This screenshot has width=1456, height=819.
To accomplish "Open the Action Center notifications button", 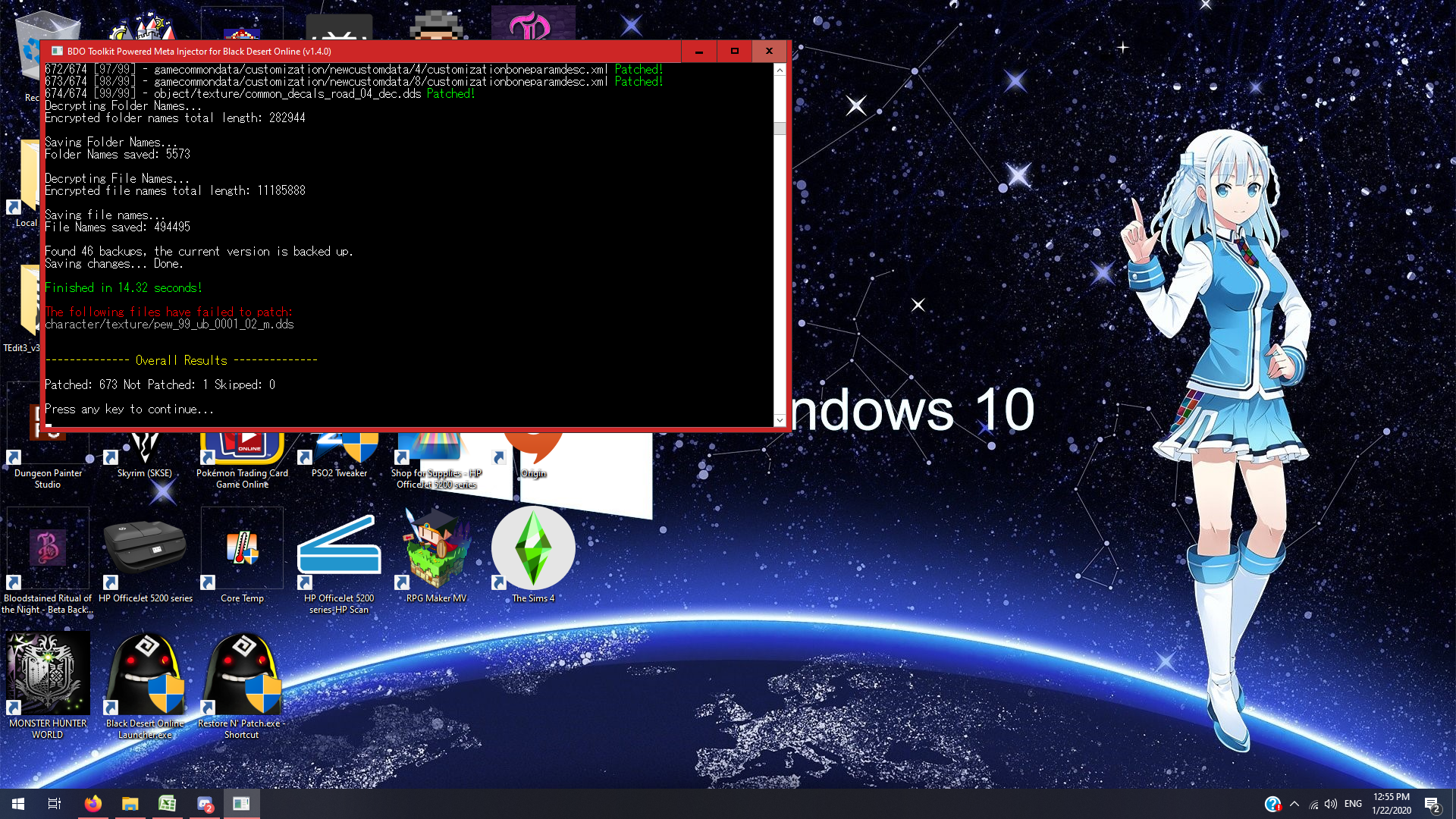I will click(1432, 804).
